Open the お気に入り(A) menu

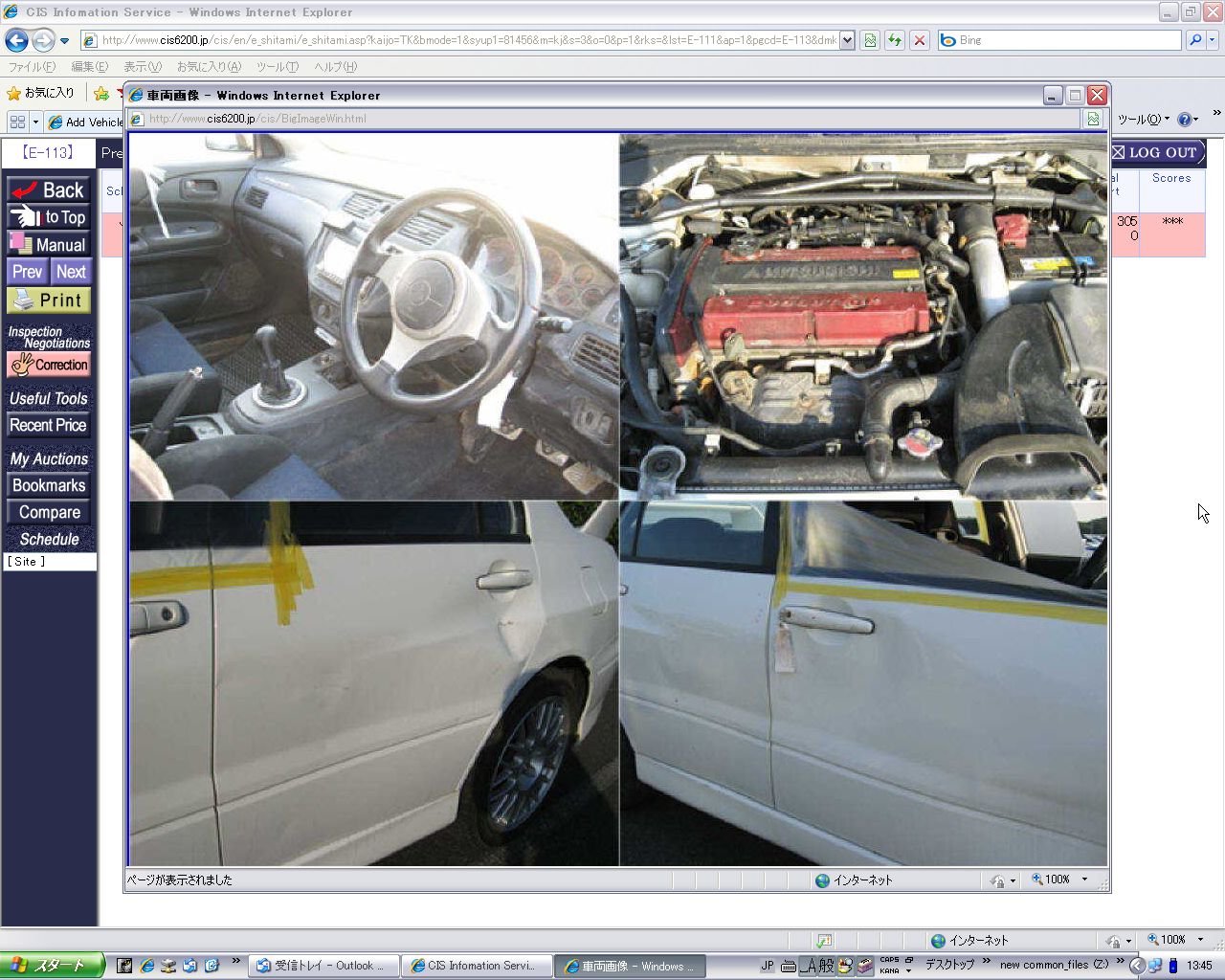tap(208, 67)
